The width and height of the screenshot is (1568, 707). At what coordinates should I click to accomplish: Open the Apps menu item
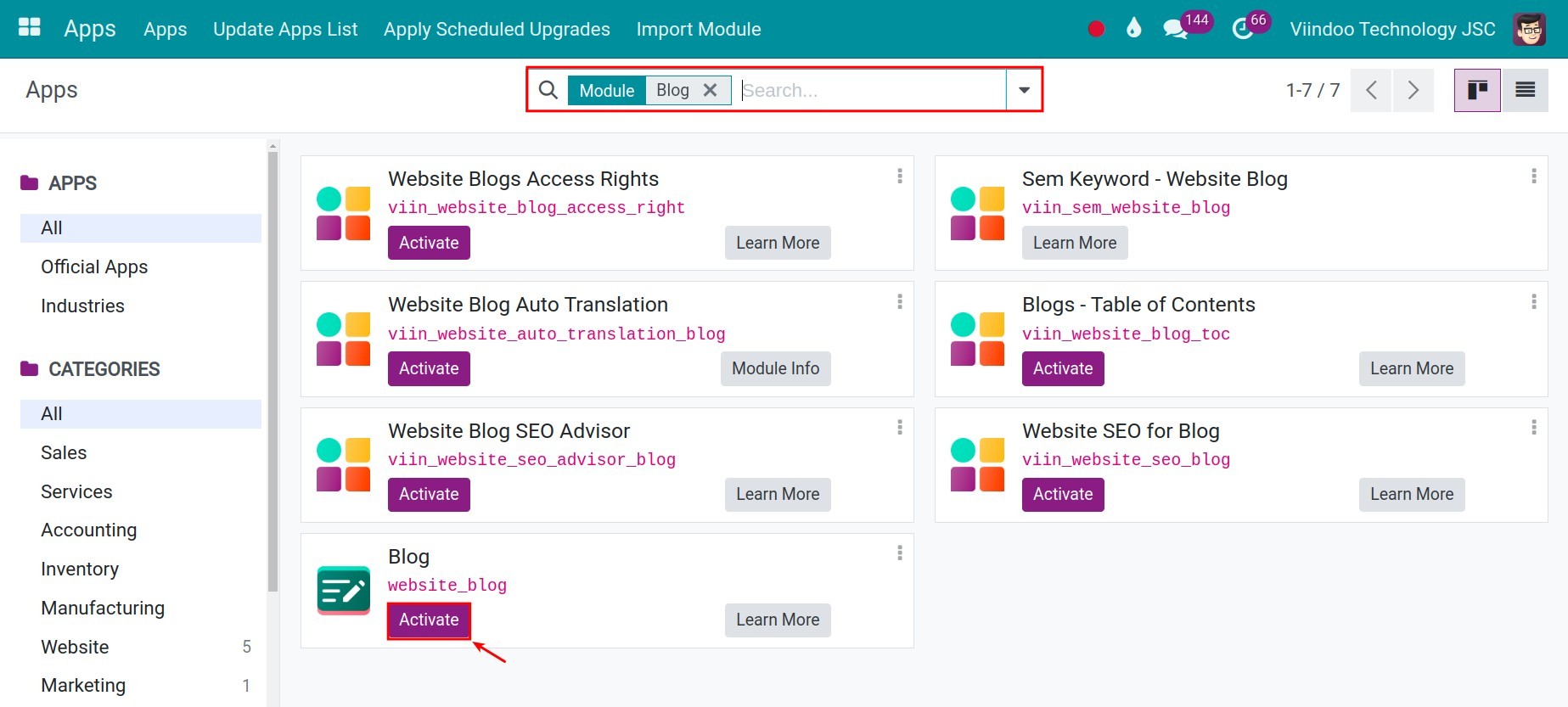[x=165, y=29]
